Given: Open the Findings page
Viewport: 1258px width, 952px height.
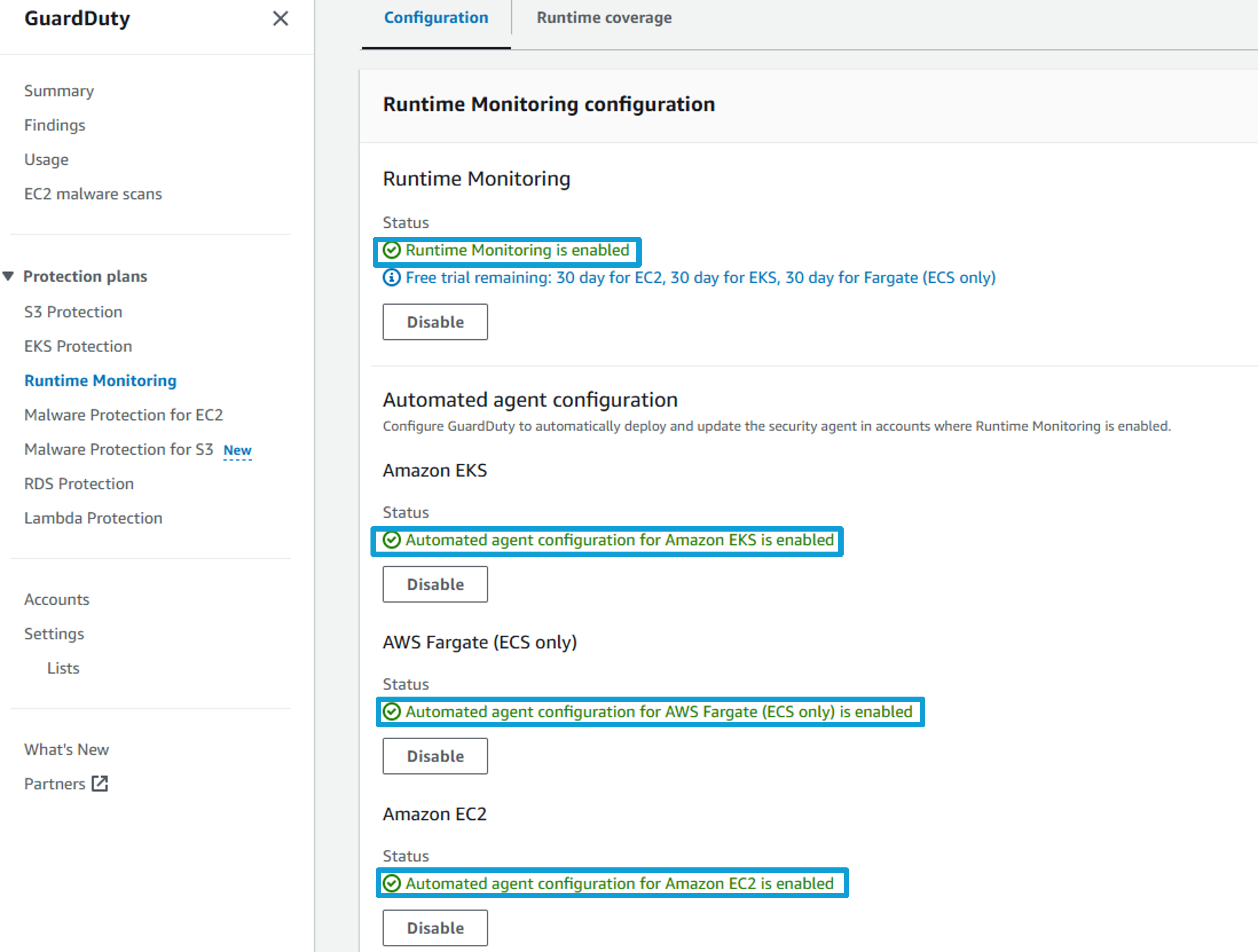Looking at the screenshot, I should coord(55,125).
